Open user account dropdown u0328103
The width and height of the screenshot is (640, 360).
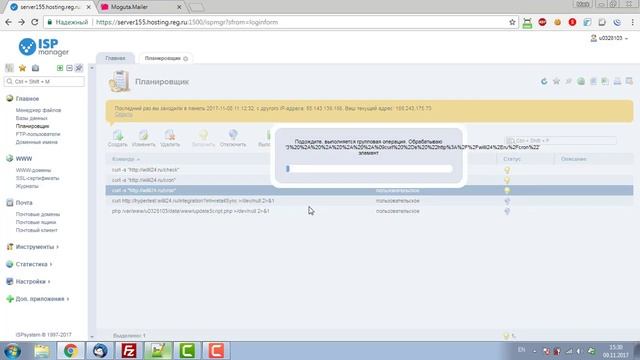pos(609,38)
